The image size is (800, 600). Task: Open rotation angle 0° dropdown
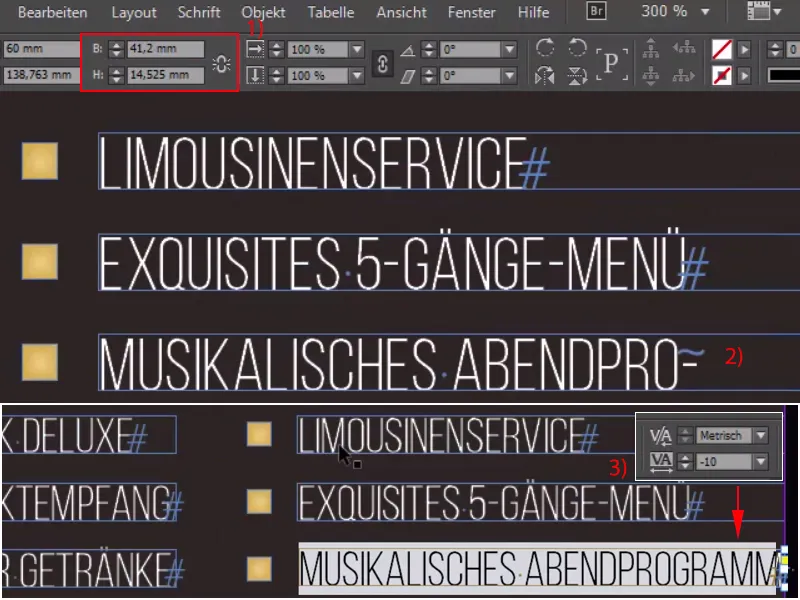pyautogui.click(x=509, y=49)
